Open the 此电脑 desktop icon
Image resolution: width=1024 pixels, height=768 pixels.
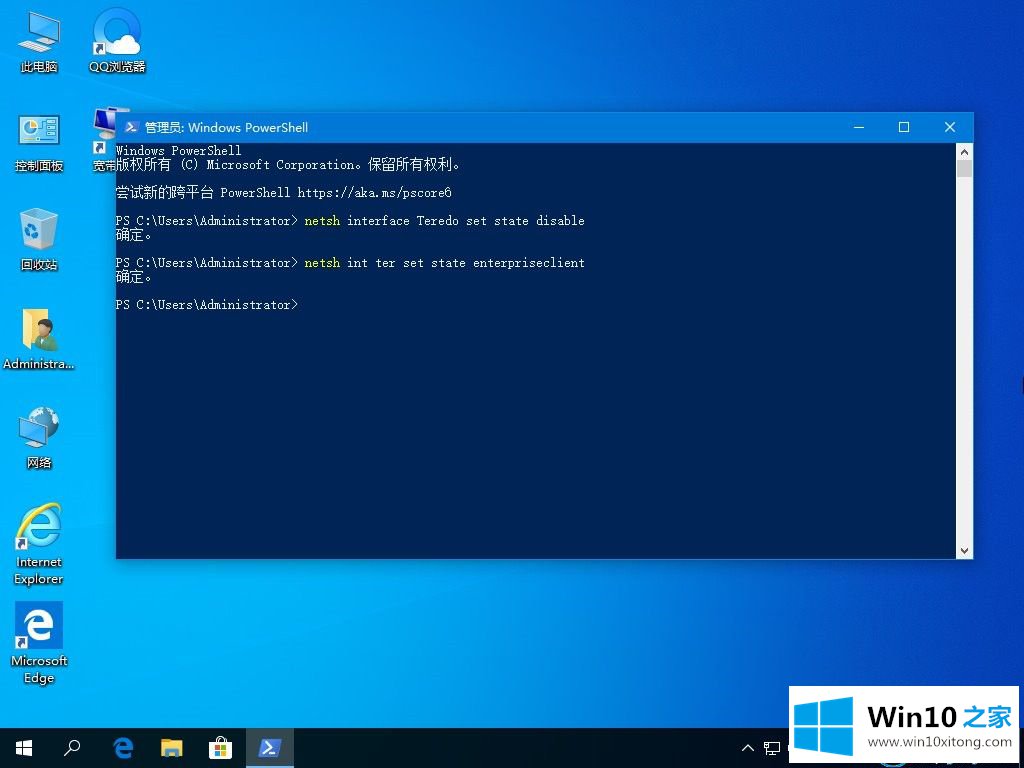[x=39, y=42]
